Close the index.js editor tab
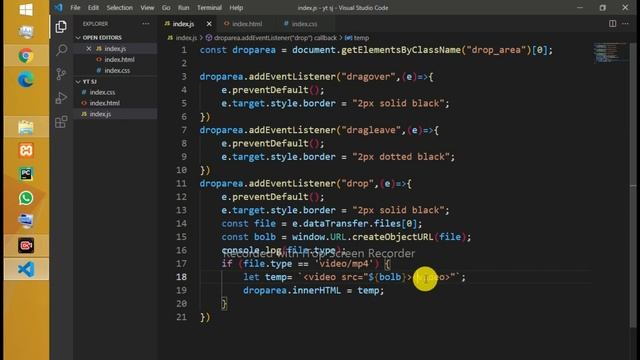Screen dimensions: 640x360 coord(209,24)
